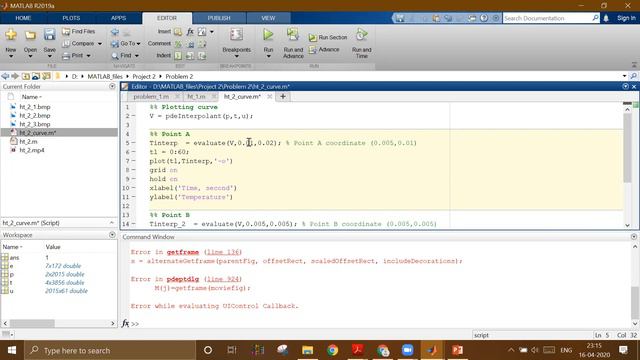Switch to the HOME tab
This screenshot has width=640, height=360.
pos(23,18)
